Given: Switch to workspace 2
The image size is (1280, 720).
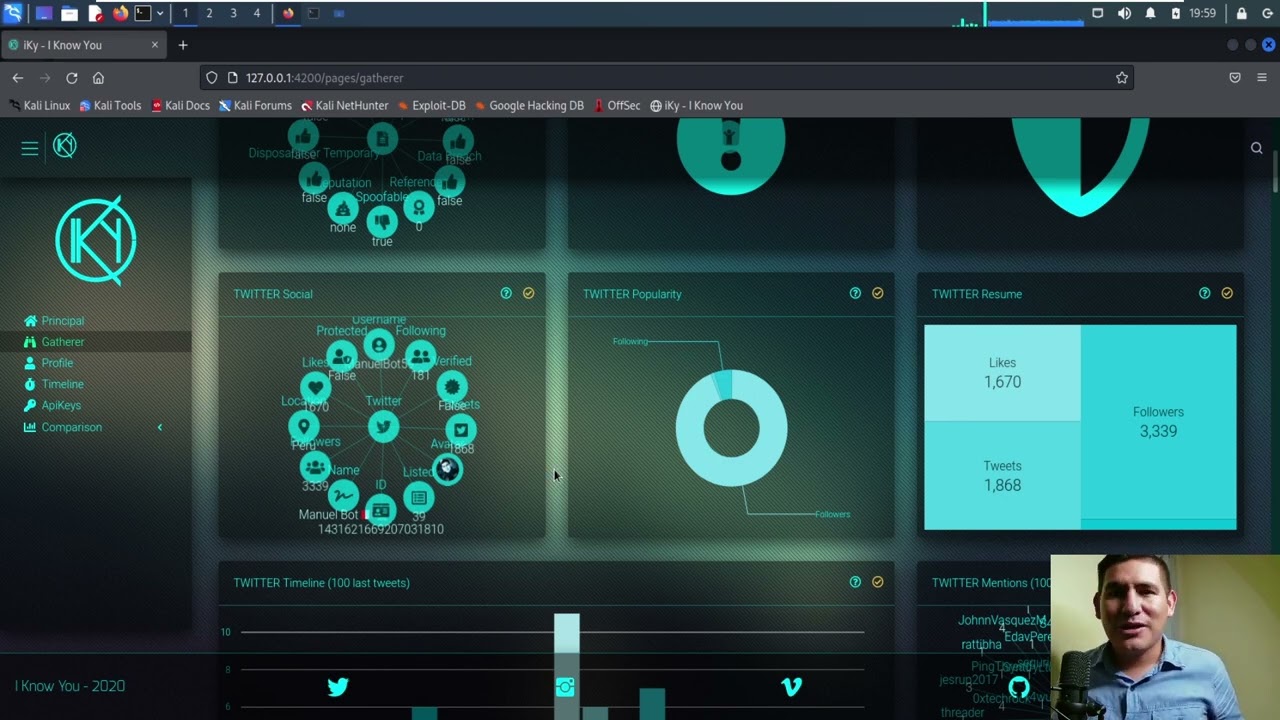Looking at the screenshot, I should (209, 13).
